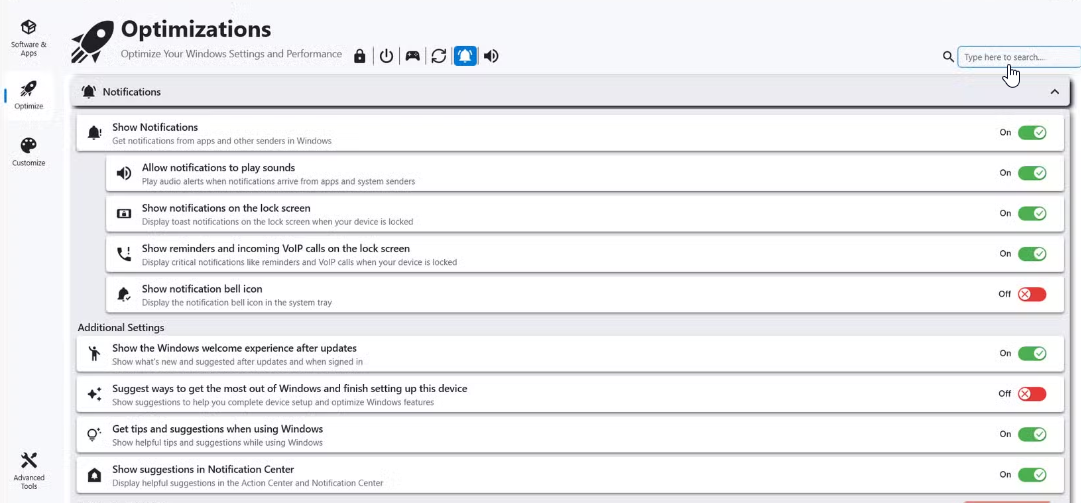
Task: Click the update refresh arrows icon
Action: coord(438,56)
